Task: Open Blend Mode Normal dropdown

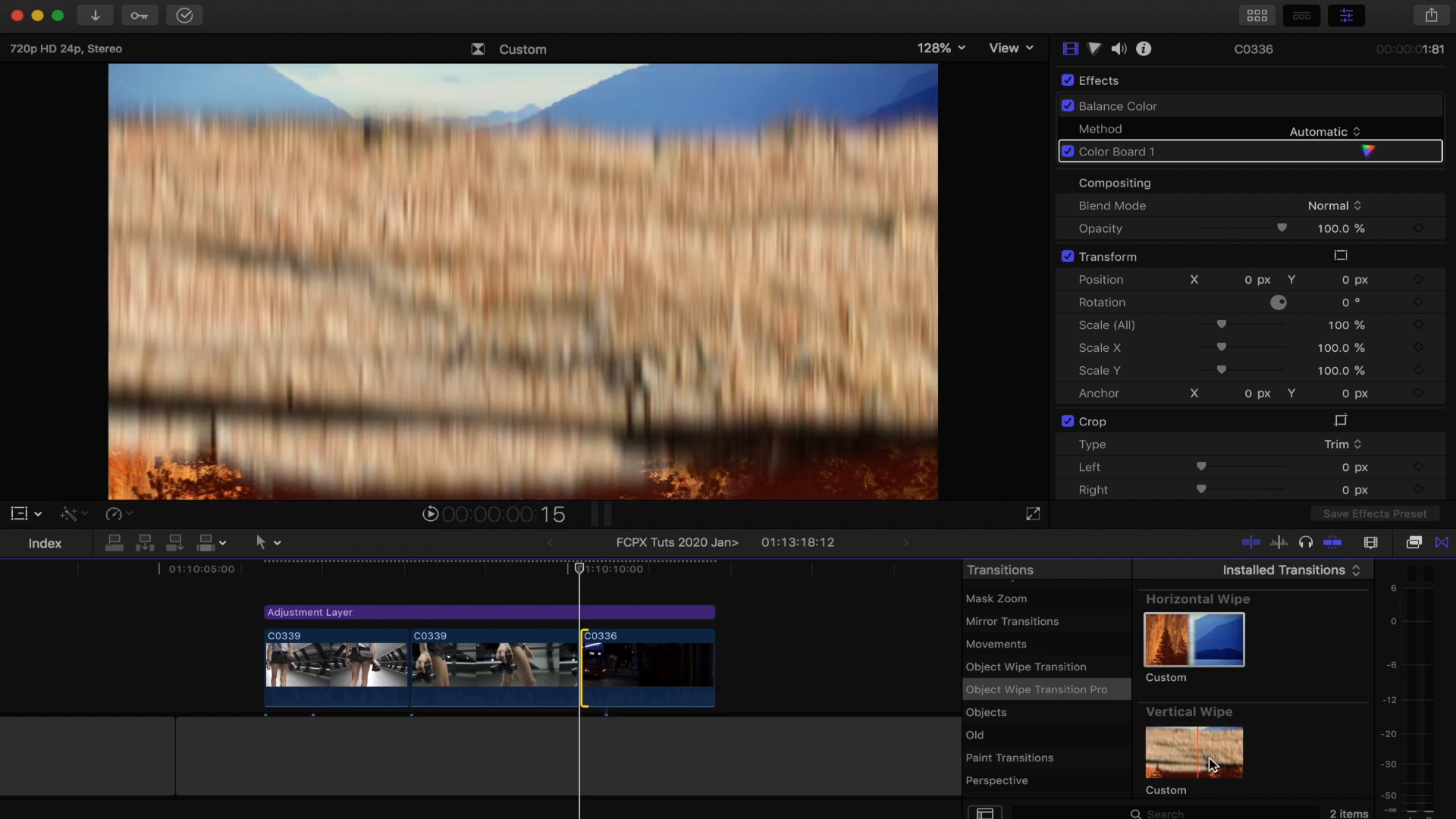Action: (x=1334, y=206)
